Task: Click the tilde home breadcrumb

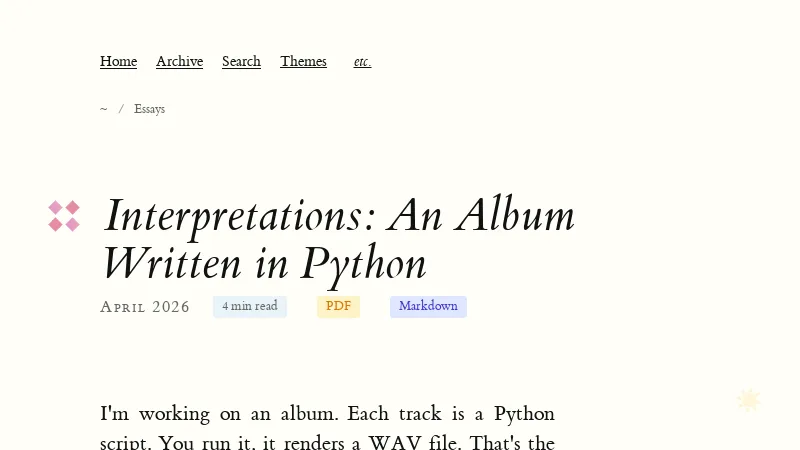Action: pyautogui.click(x=103, y=109)
